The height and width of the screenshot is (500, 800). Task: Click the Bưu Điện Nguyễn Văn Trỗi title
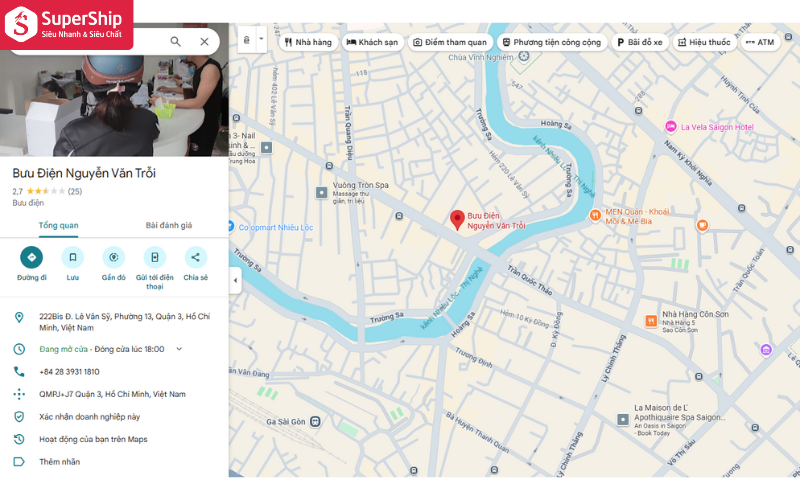(84, 173)
